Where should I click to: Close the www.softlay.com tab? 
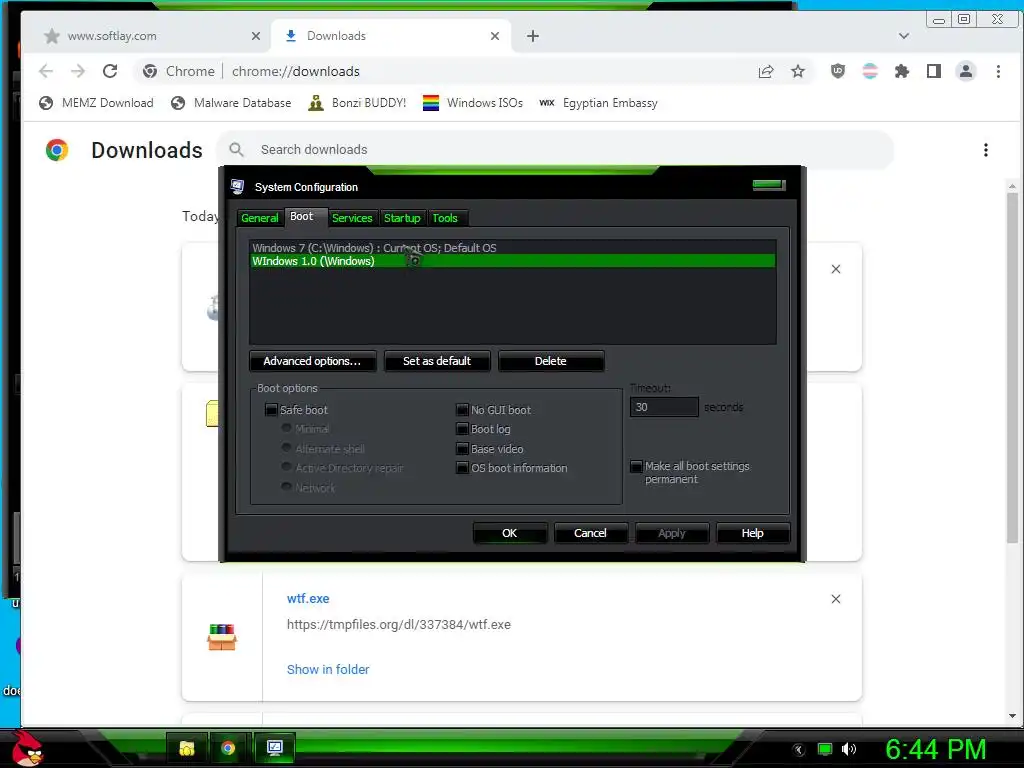tap(255, 36)
